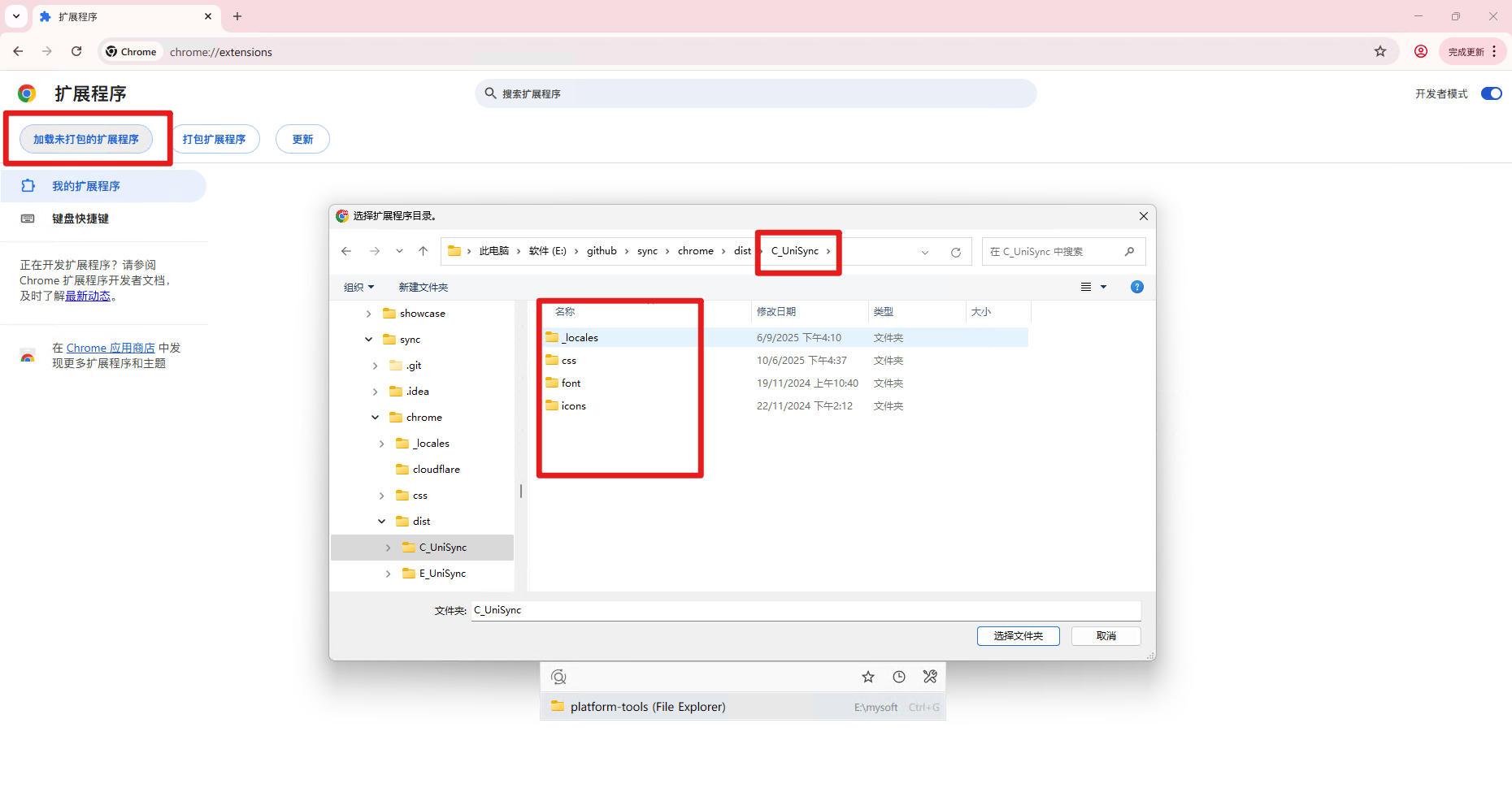Open the Chrome profile avatar icon
1512x810 pixels.
click(1420, 52)
